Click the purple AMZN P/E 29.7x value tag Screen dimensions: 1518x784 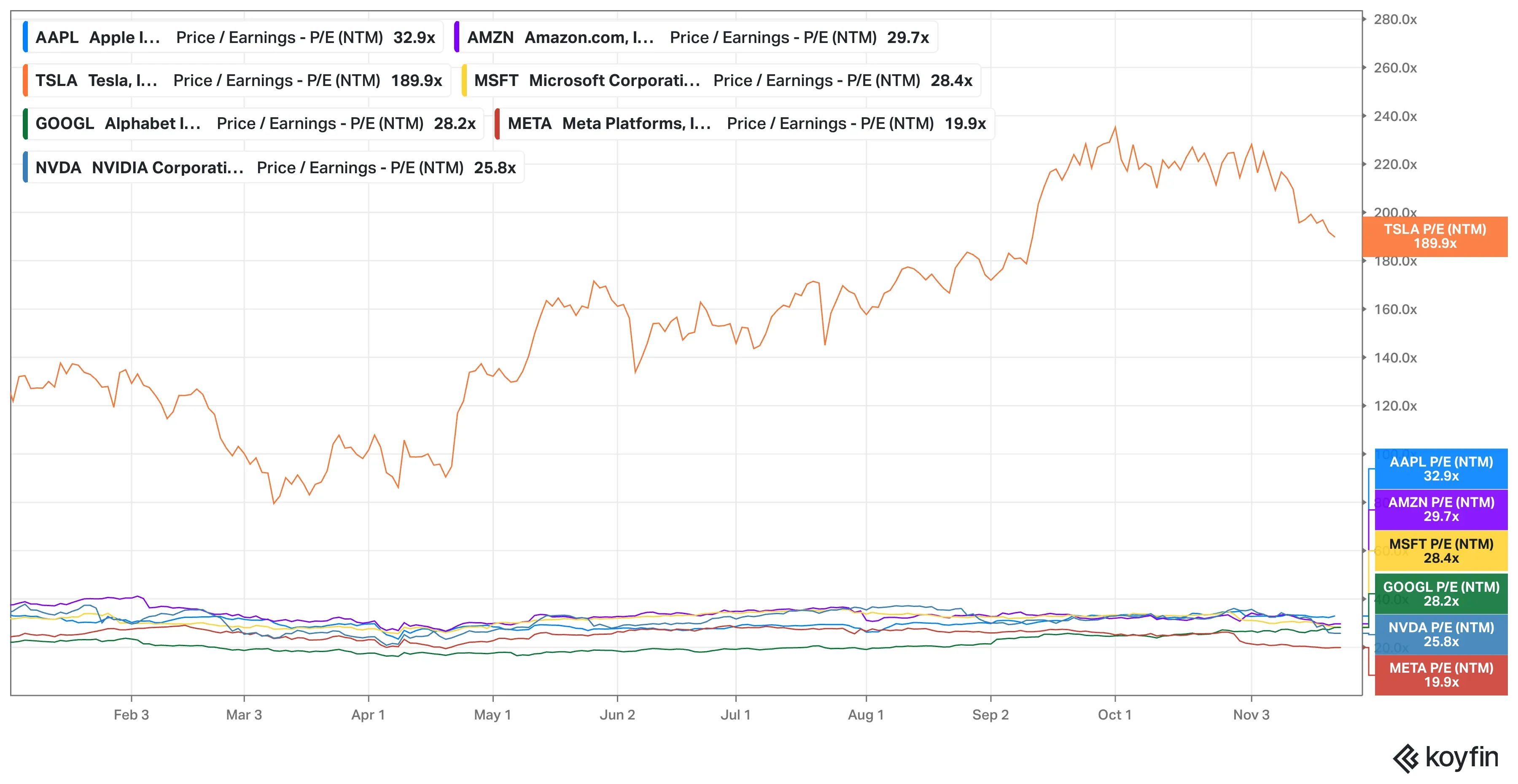coord(1440,510)
